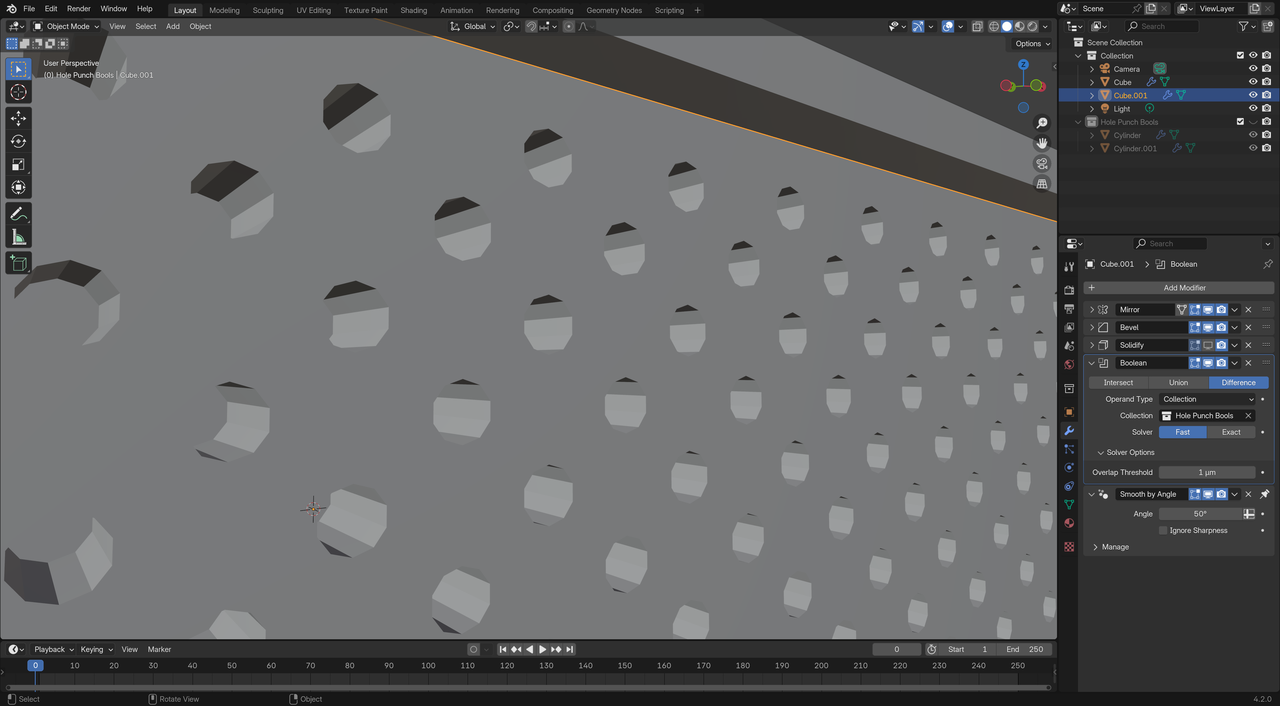Select the Union boolean operation
This screenshot has width=1280, height=706.
pyautogui.click(x=1178, y=382)
